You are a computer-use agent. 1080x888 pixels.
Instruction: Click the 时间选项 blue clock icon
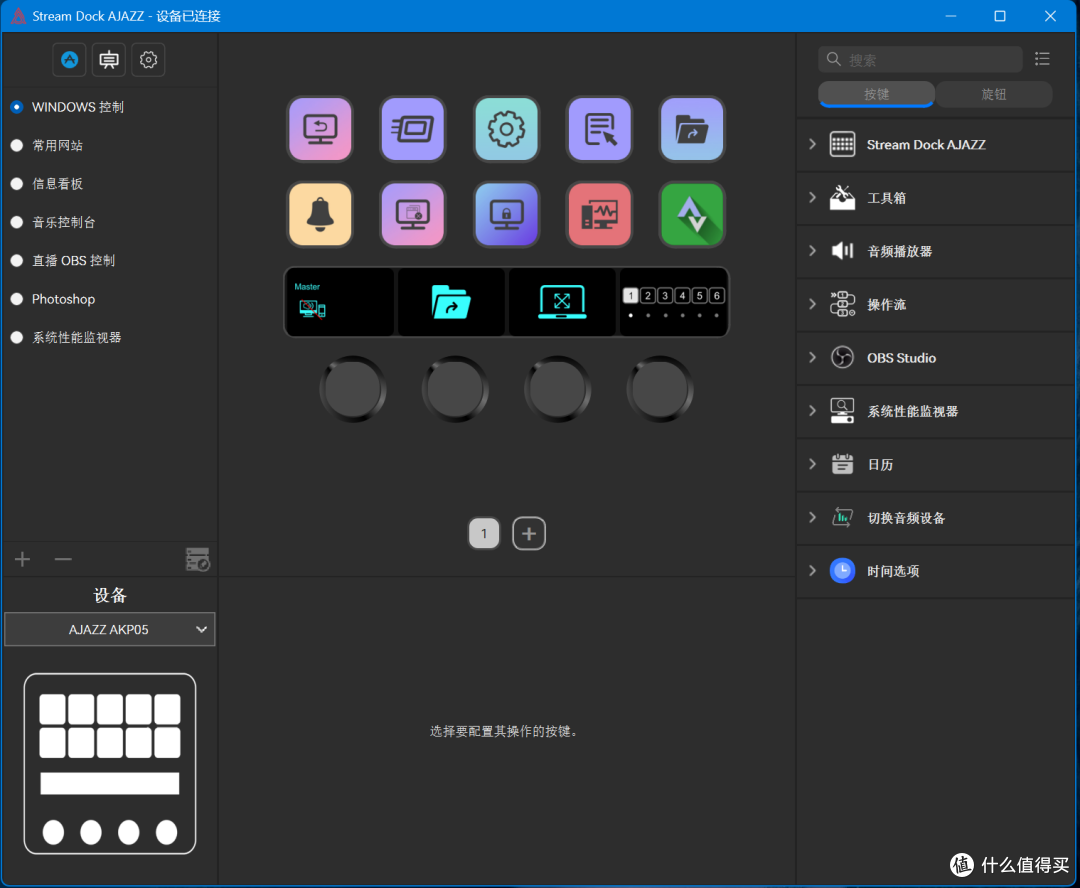(x=842, y=571)
